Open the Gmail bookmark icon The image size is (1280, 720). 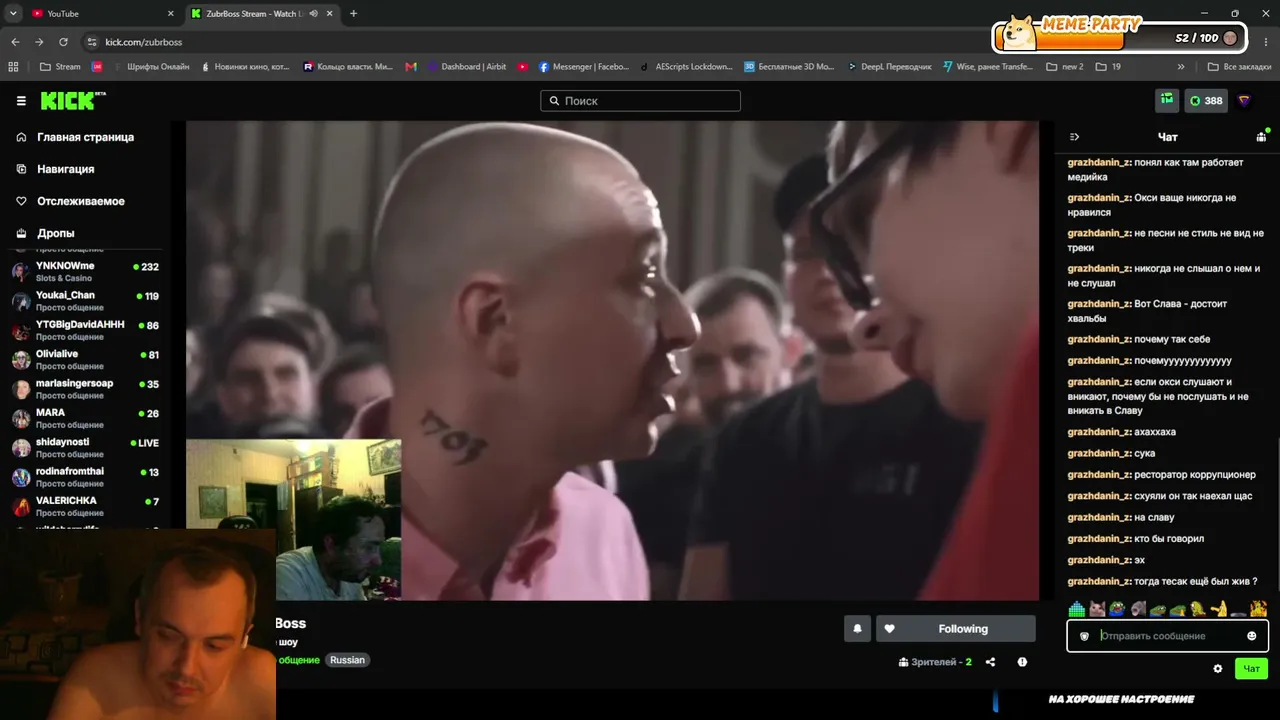pos(411,67)
